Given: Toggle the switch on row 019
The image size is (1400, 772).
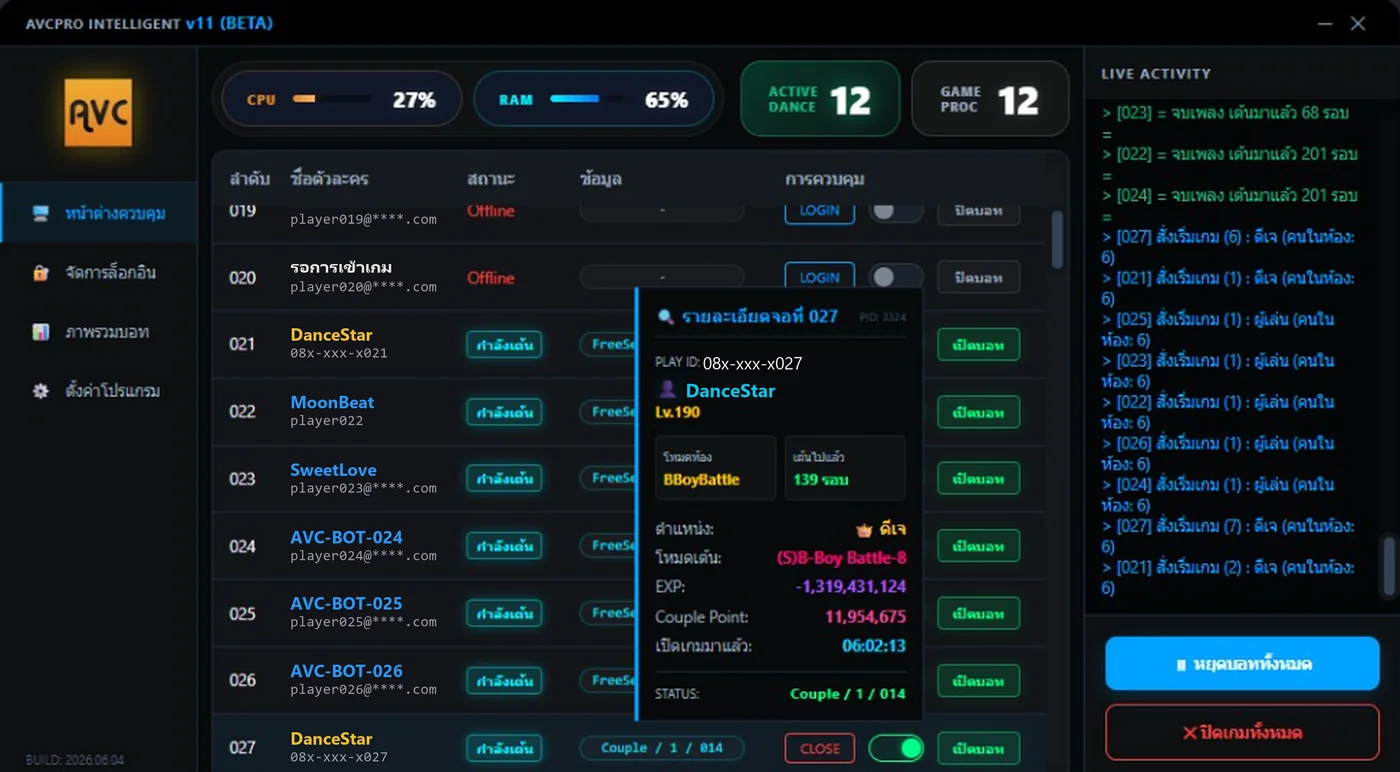Looking at the screenshot, I should pyautogui.click(x=896, y=212).
